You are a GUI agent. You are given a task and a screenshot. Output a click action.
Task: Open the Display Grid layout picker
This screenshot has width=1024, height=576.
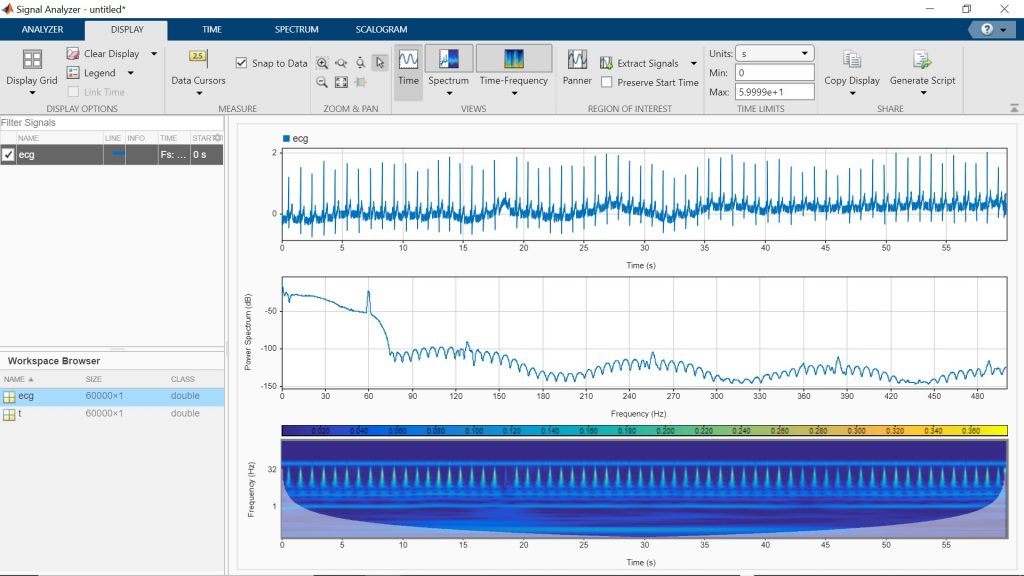[x=32, y=60]
